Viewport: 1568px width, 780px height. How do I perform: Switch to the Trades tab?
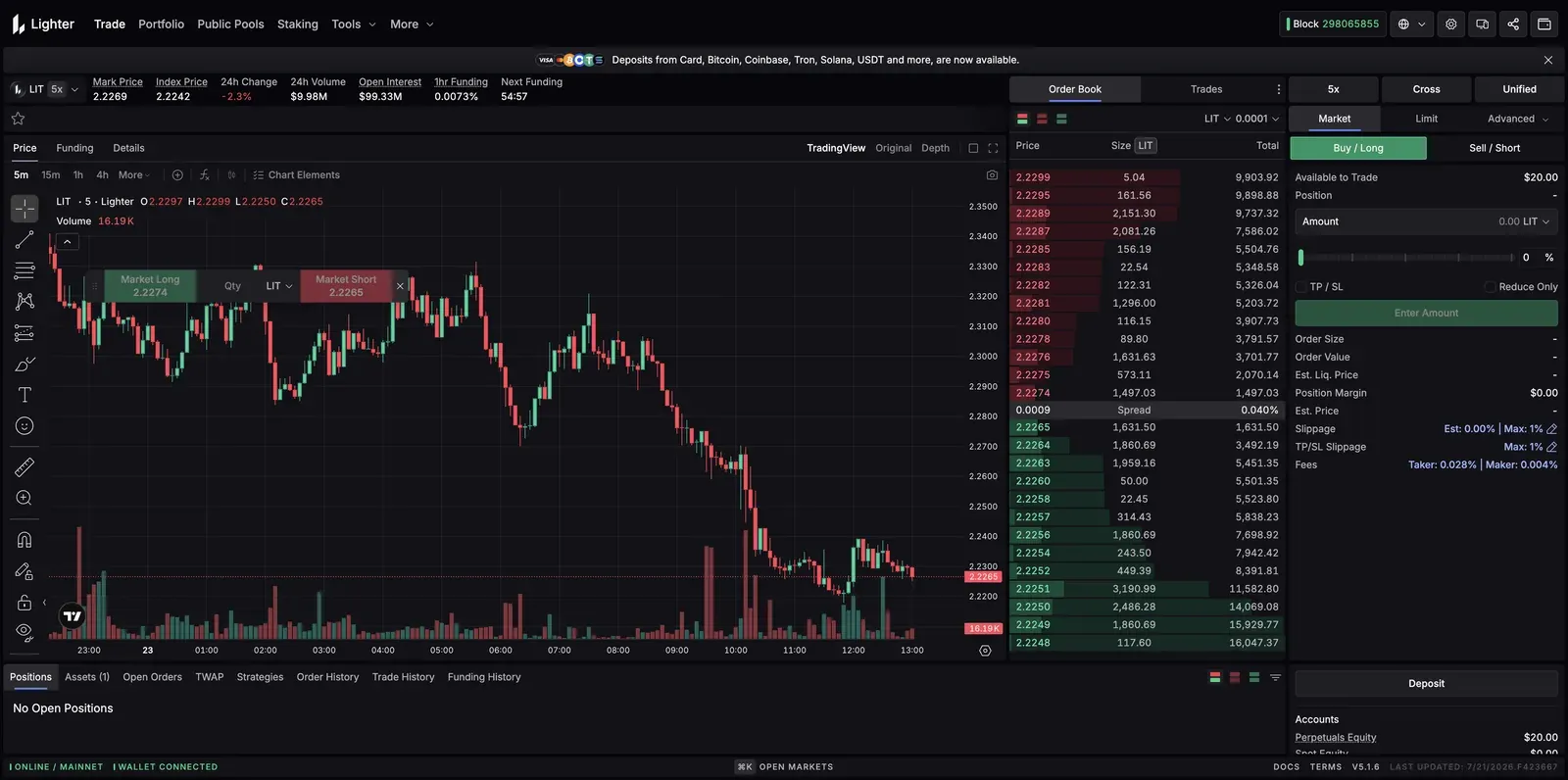pos(1206,89)
